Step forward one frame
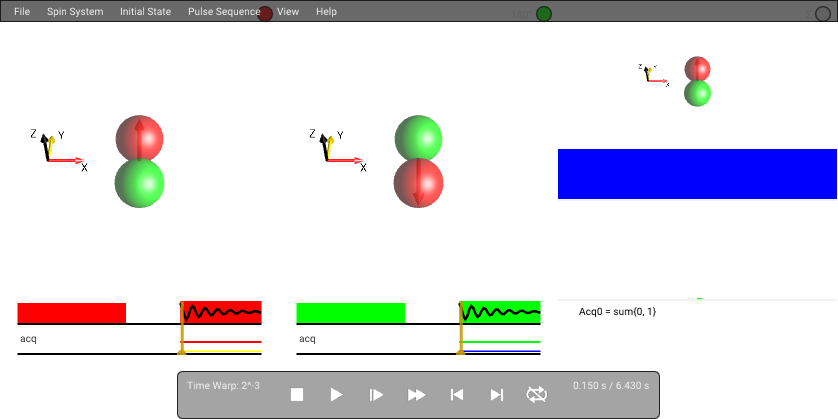This screenshot has height=419, width=838. [x=377, y=395]
